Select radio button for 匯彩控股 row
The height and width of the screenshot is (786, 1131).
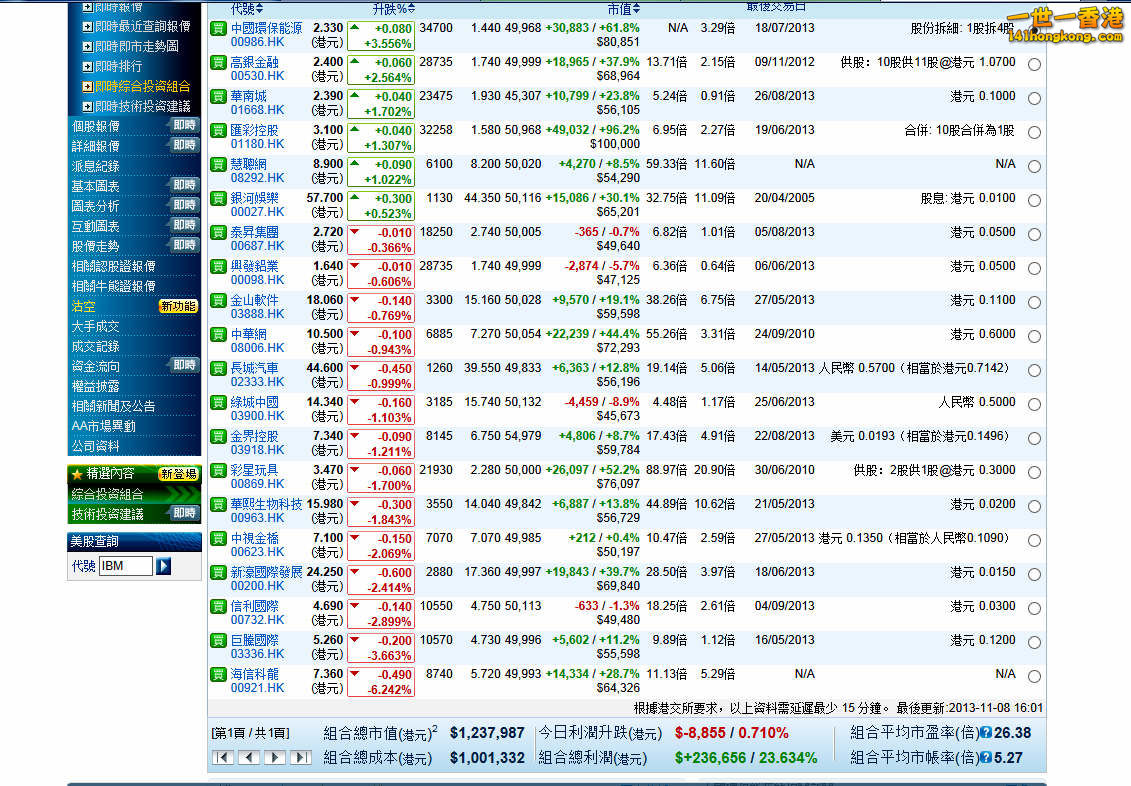click(1034, 133)
